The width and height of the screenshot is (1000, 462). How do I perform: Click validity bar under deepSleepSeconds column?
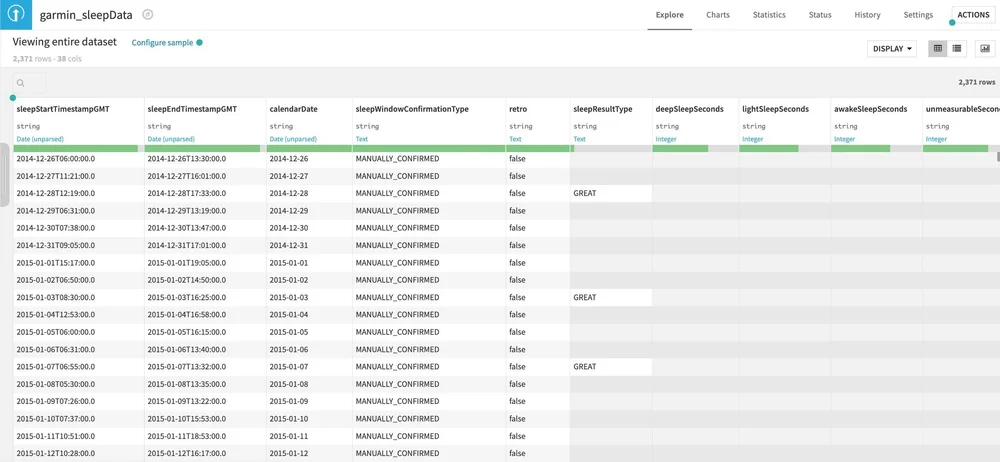(695, 149)
